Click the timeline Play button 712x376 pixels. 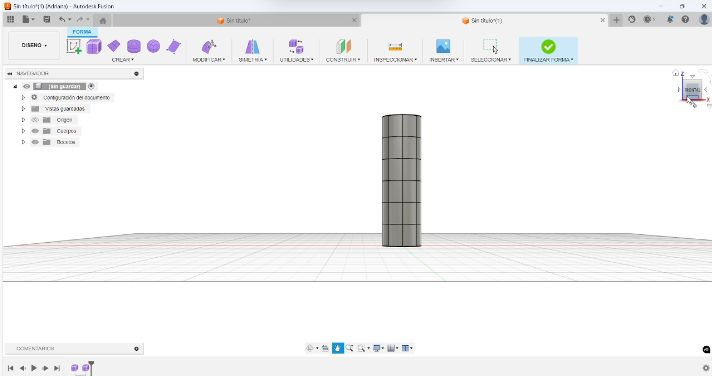pyautogui.click(x=34, y=368)
